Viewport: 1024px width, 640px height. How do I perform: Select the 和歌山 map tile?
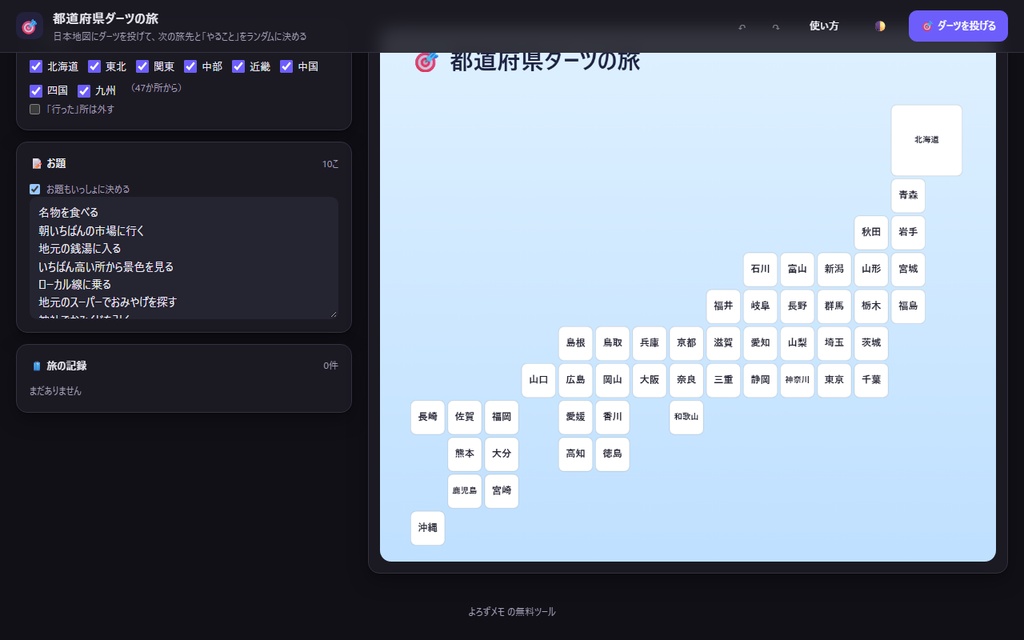(x=686, y=417)
